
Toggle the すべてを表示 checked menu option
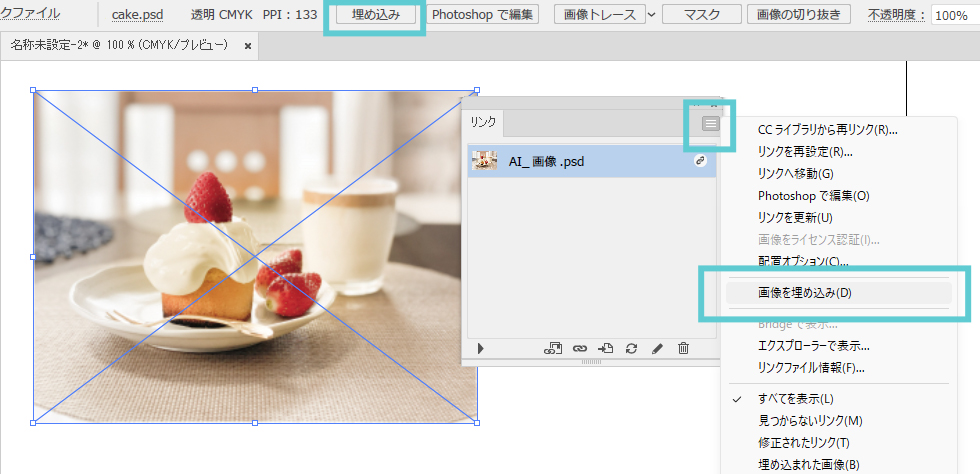click(x=796, y=399)
